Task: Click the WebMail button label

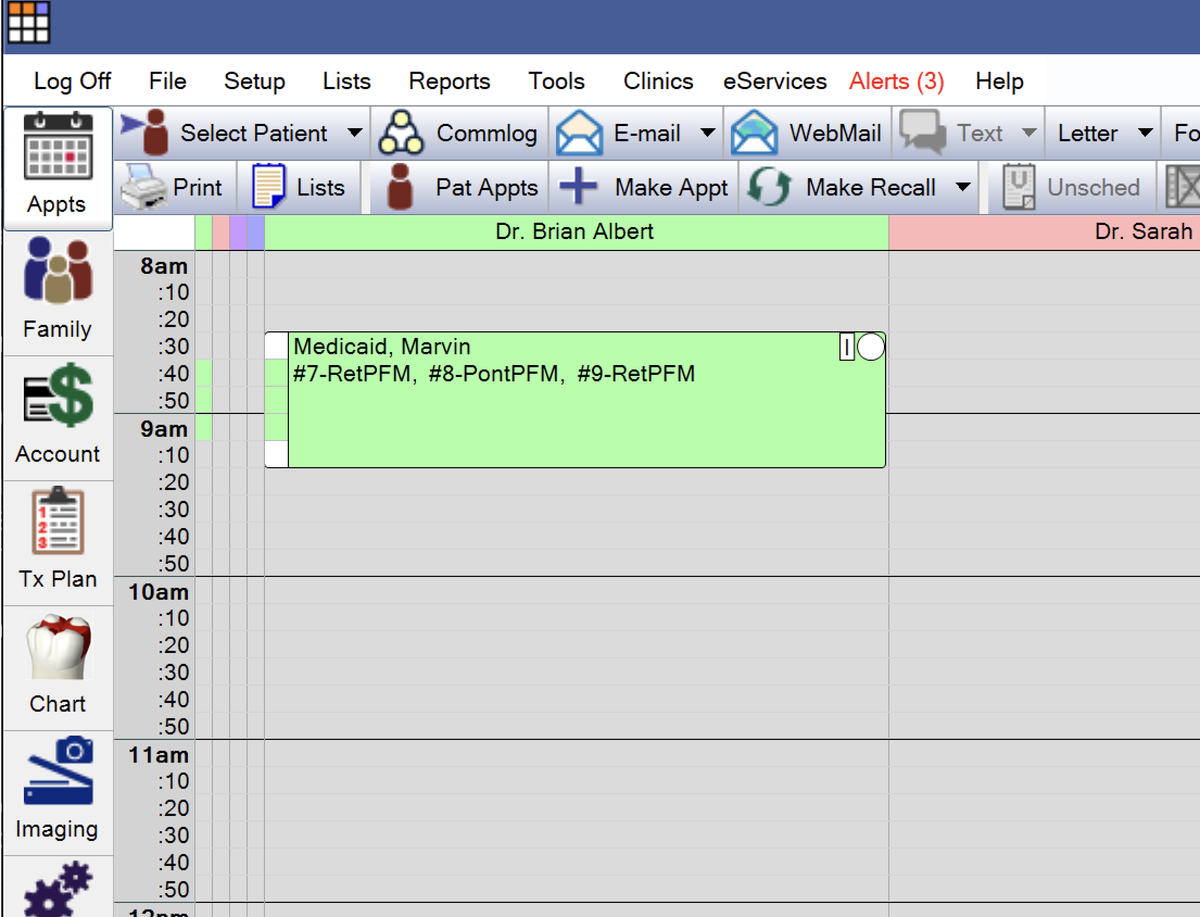Action: (x=835, y=133)
